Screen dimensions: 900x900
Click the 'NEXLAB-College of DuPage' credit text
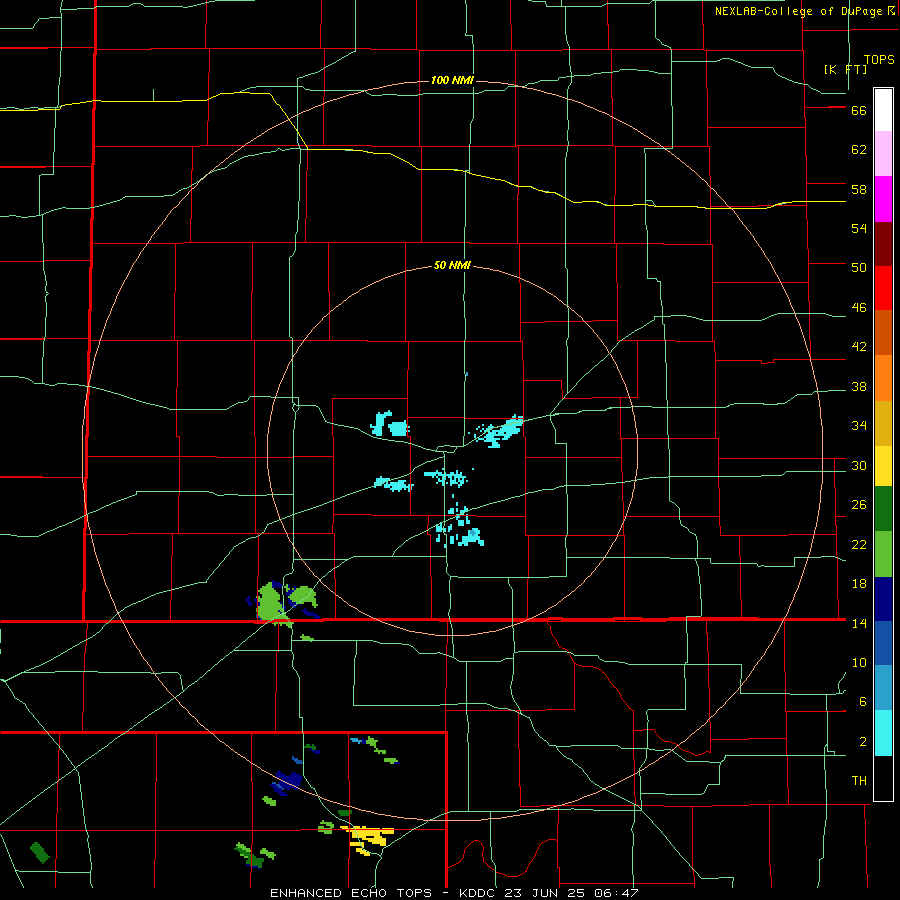(799, 11)
